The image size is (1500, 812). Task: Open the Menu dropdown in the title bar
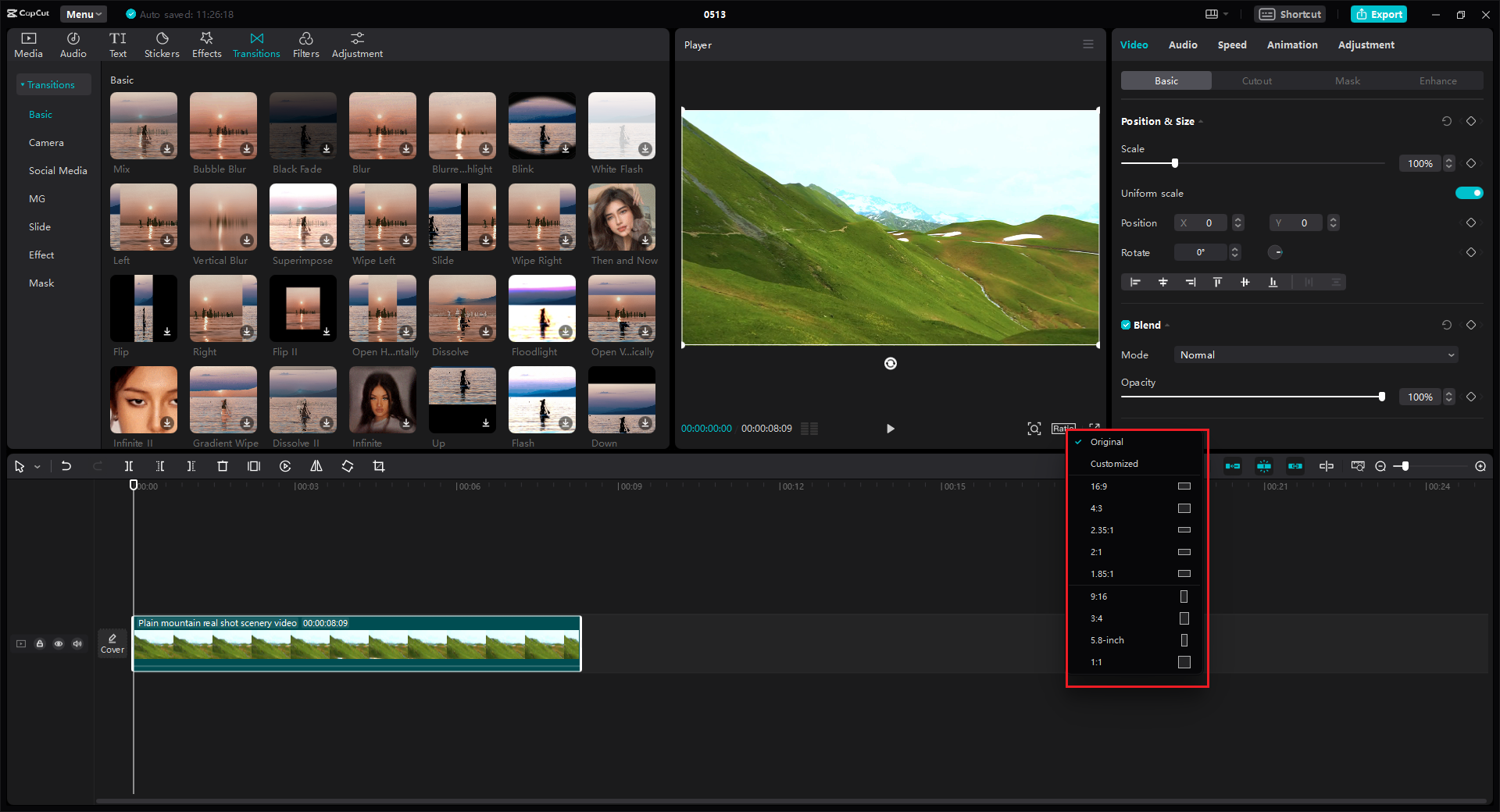click(x=83, y=13)
